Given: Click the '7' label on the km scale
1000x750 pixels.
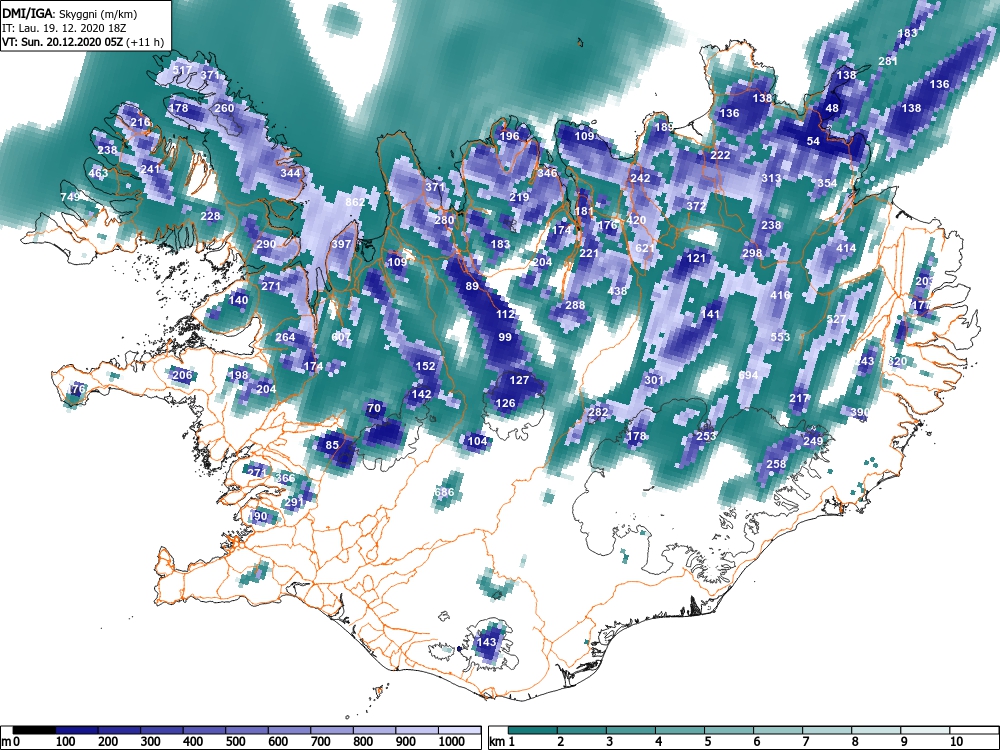Looking at the screenshot, I should click(805, 742).
